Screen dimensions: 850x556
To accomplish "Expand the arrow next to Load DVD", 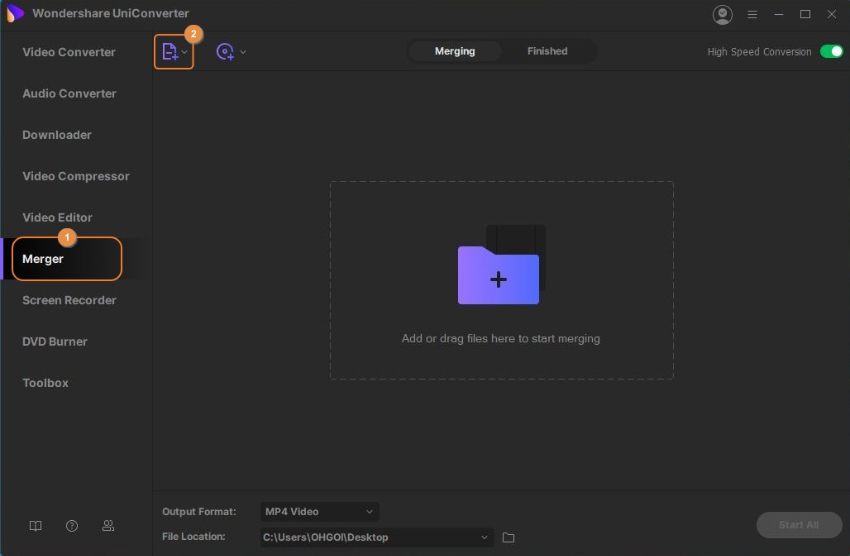I will 243,52.
